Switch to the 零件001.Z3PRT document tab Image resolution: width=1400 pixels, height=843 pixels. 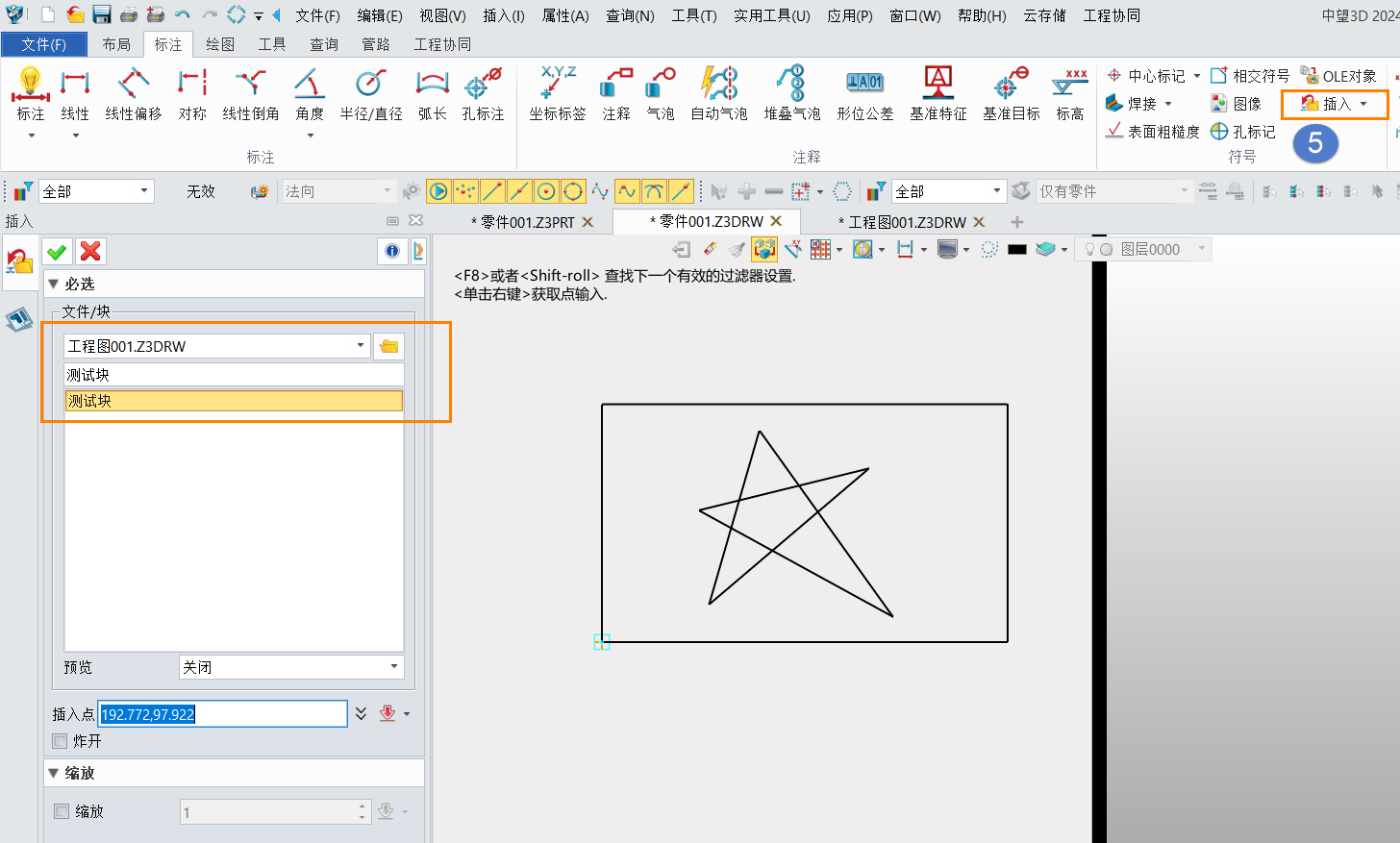coord(524,222)
